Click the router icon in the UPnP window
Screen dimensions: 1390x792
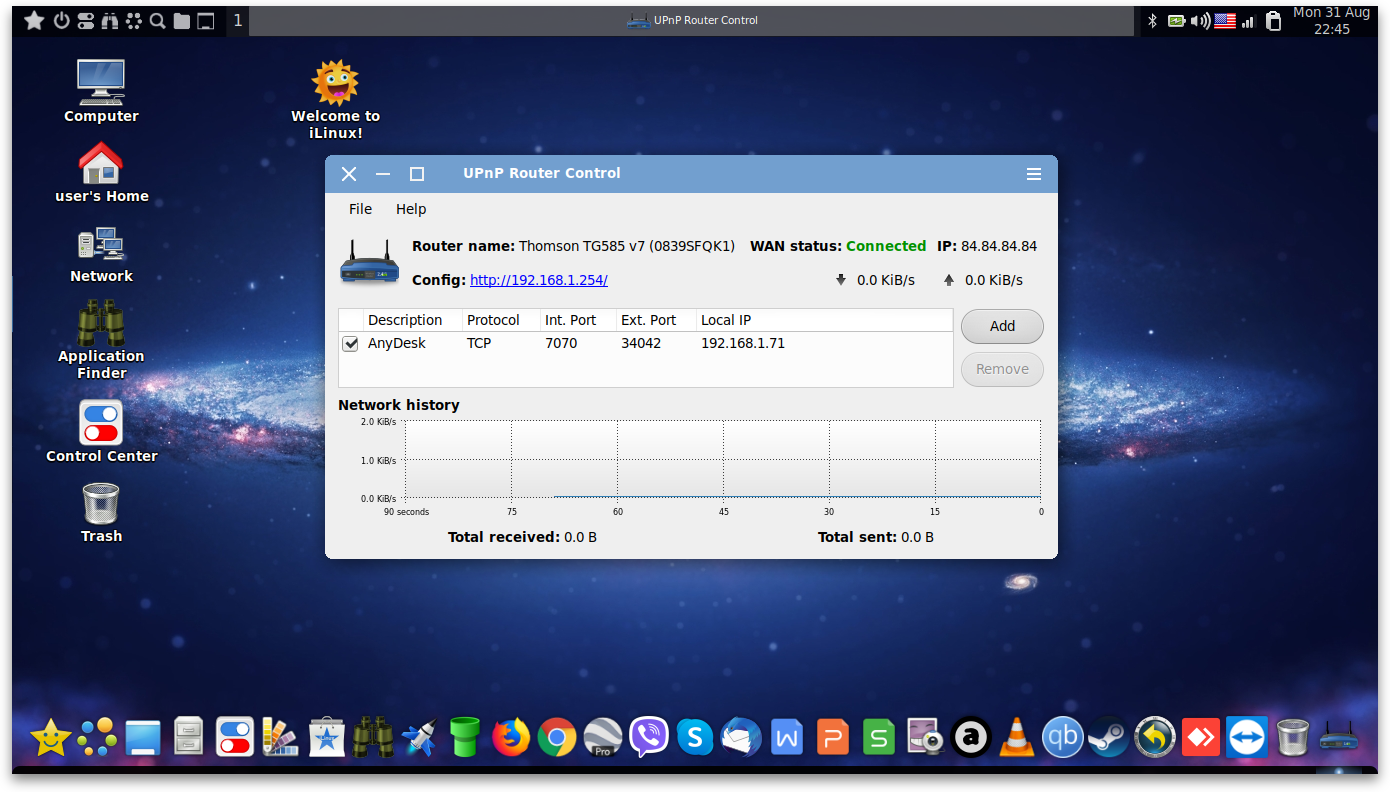pos(369,262)
